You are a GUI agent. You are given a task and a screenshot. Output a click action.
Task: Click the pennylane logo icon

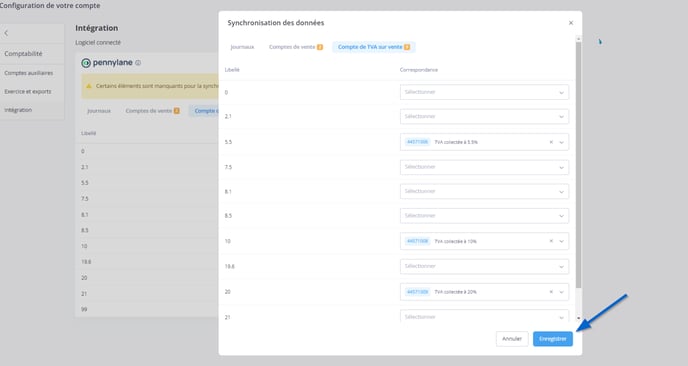[86, 63]
